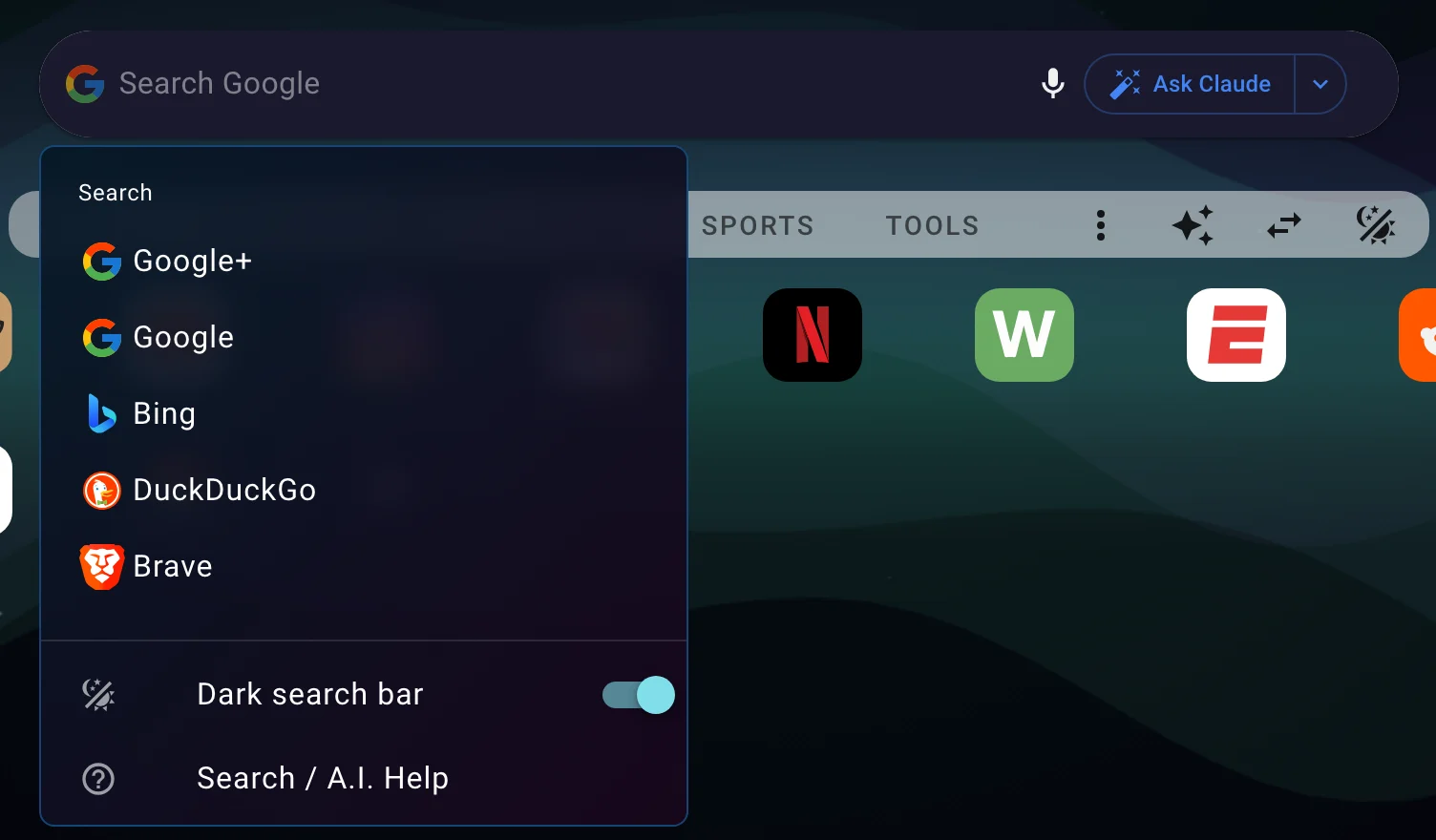
Task: Toggle the Dark search bar switch
Action: [x=639, y=695]
